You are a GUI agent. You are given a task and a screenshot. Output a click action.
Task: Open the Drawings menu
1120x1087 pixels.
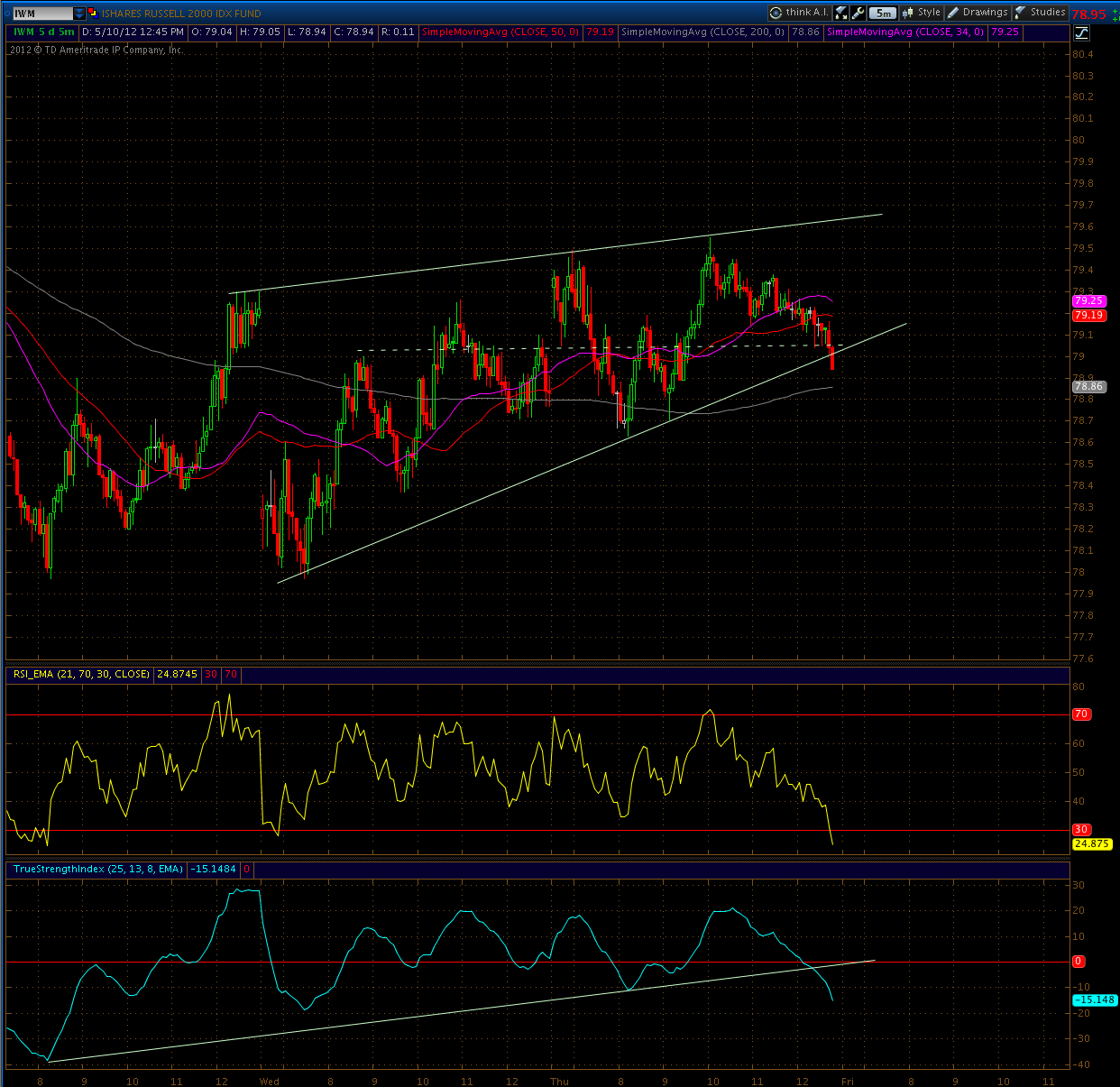coord(978,13)
